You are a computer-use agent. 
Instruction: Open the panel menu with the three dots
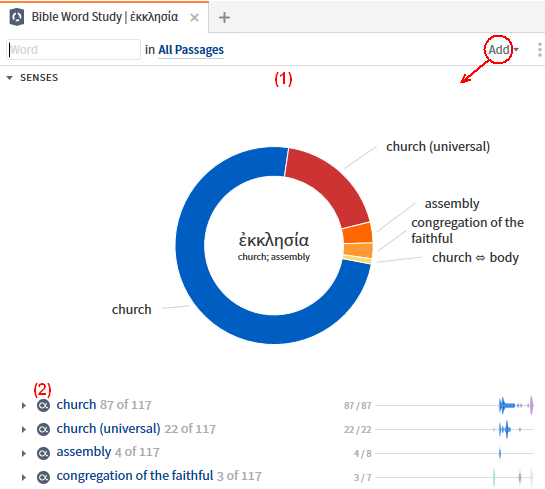click(x=539, y=50)
